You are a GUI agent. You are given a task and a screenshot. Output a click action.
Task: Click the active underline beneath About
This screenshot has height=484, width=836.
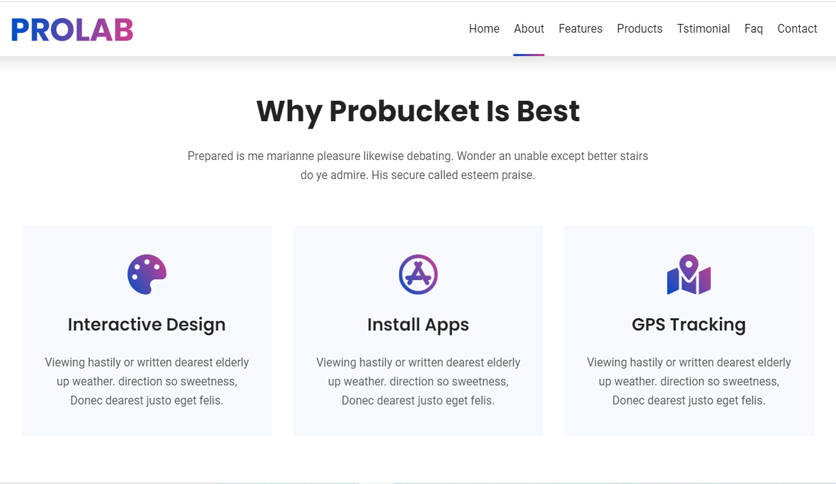tap(529, 54)
